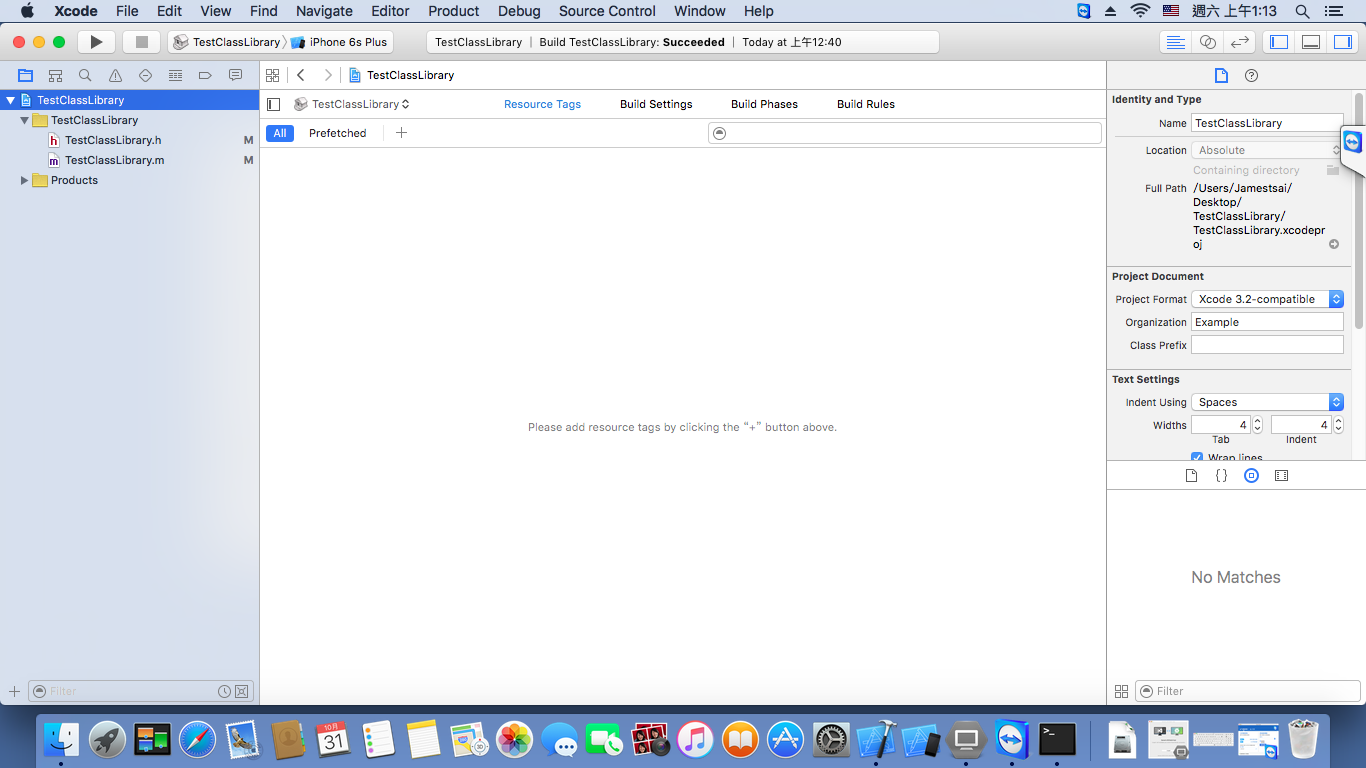Add a new resource tag
1366x768 pixels.
click(x=401, y=133)
